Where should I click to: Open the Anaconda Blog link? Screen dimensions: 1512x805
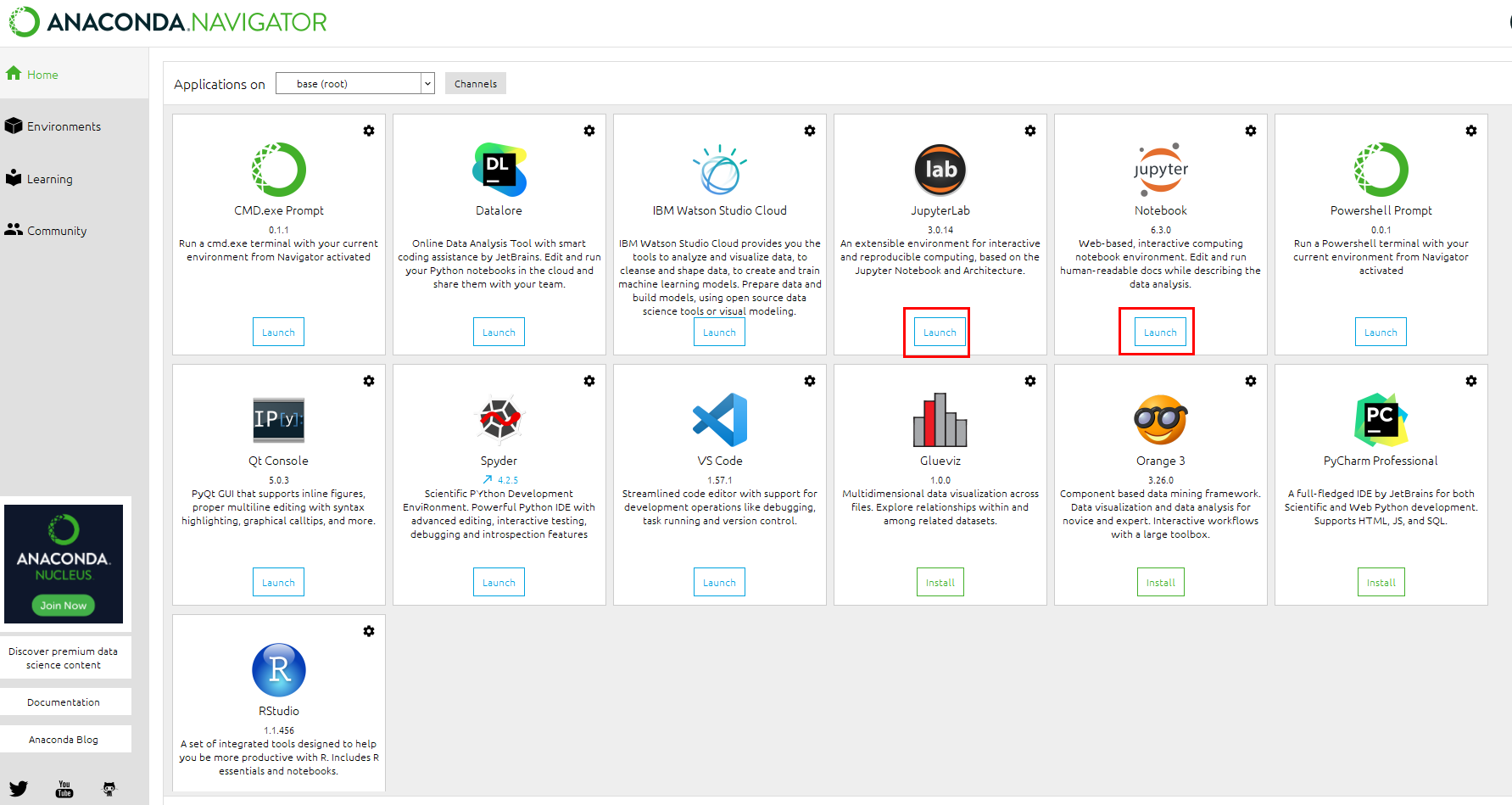(64, 740)
